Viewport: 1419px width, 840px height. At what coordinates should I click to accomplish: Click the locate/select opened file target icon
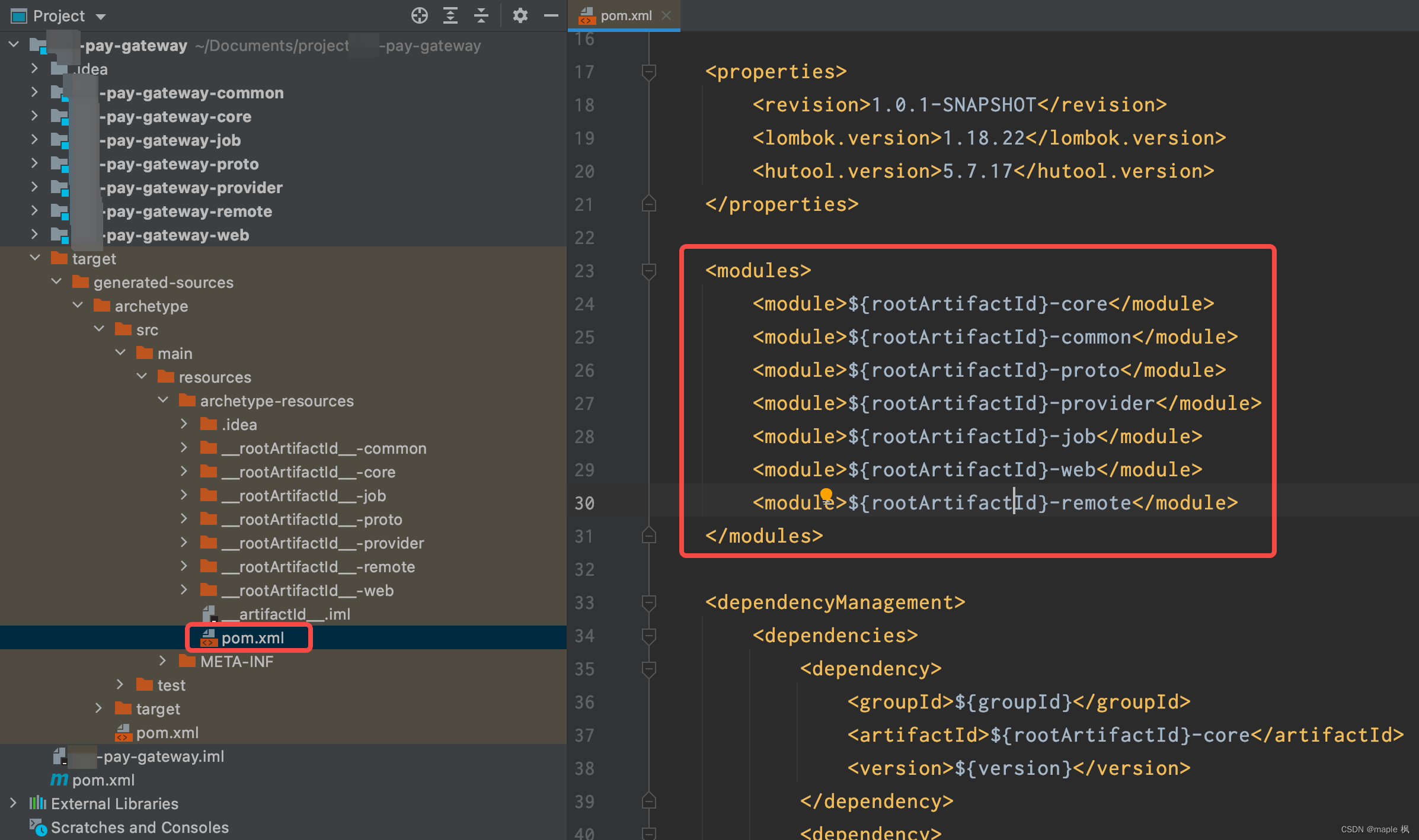click(x=419, y=15)
